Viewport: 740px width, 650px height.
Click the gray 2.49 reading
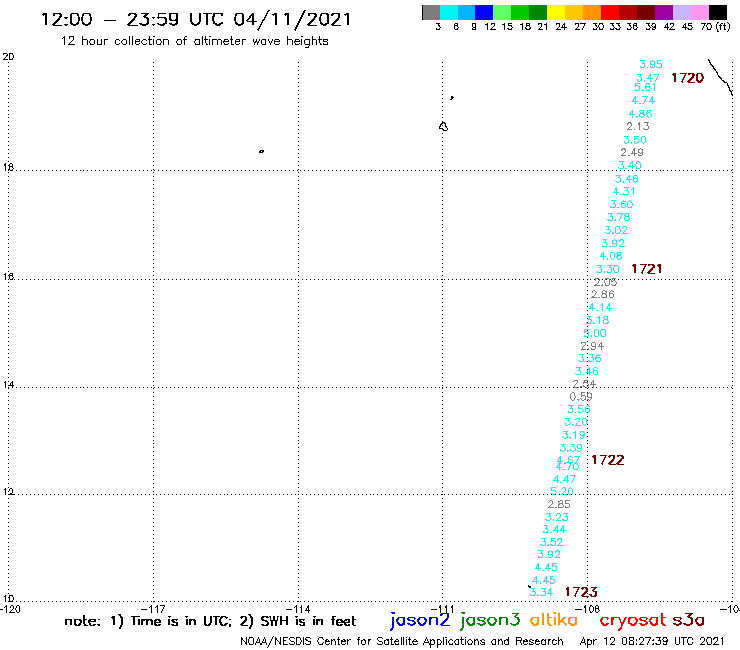coord(632,152)
